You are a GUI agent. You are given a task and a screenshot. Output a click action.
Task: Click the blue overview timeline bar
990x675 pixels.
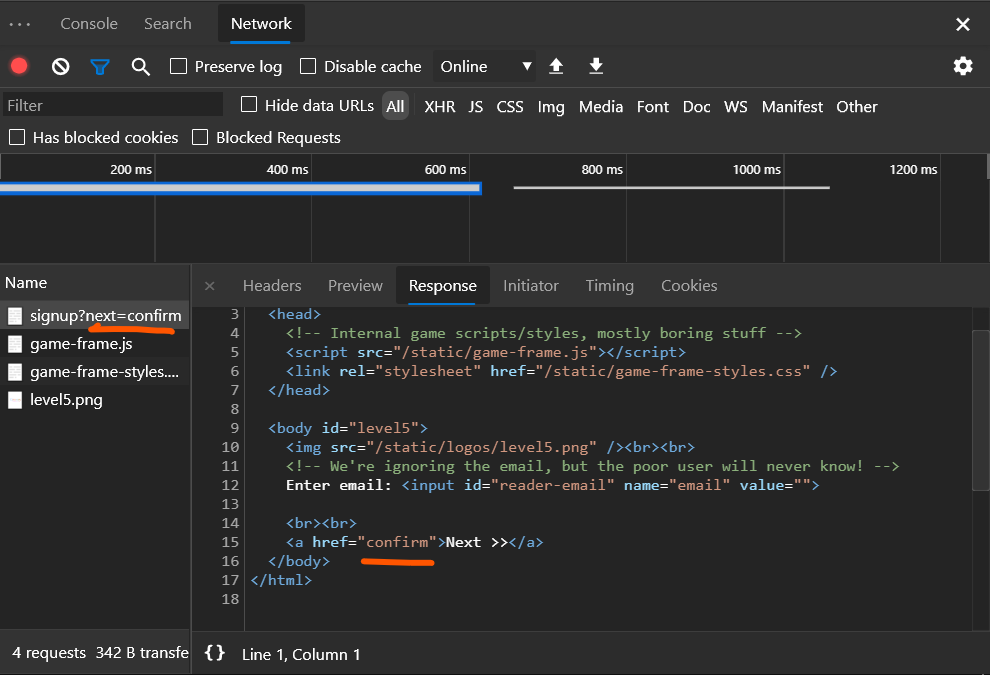pos(241,188)
